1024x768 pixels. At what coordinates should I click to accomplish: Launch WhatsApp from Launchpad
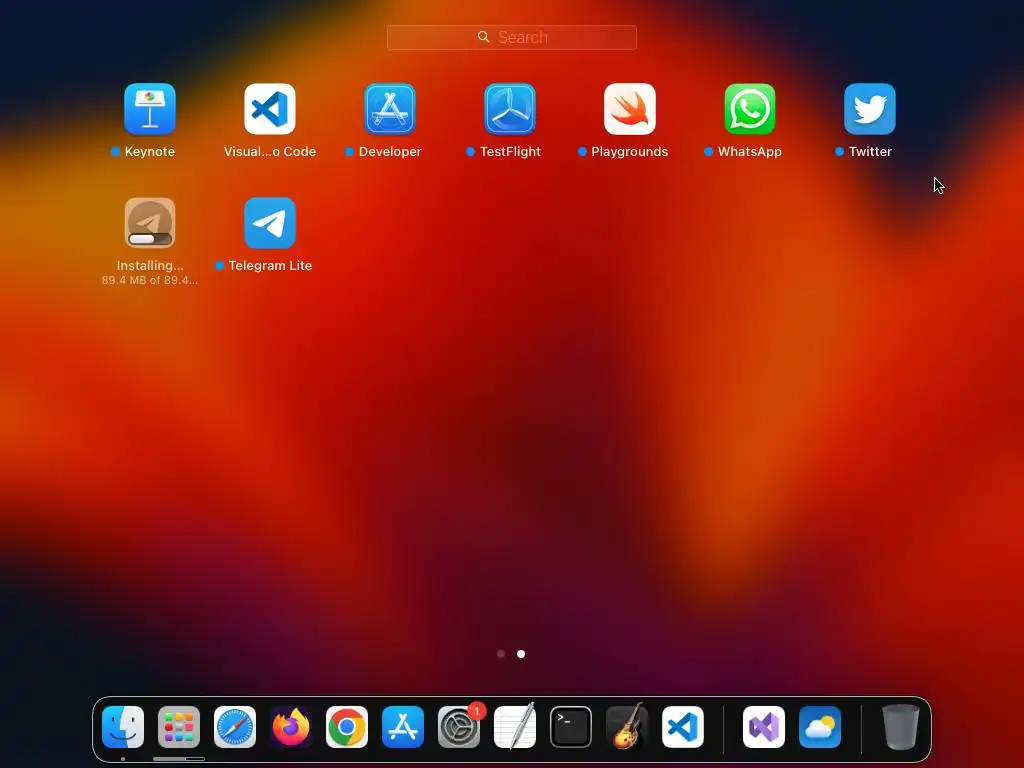coord(750,109)
